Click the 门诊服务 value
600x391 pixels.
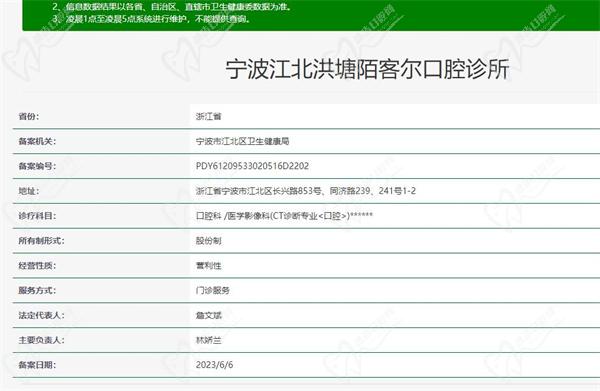coord(213,290)
